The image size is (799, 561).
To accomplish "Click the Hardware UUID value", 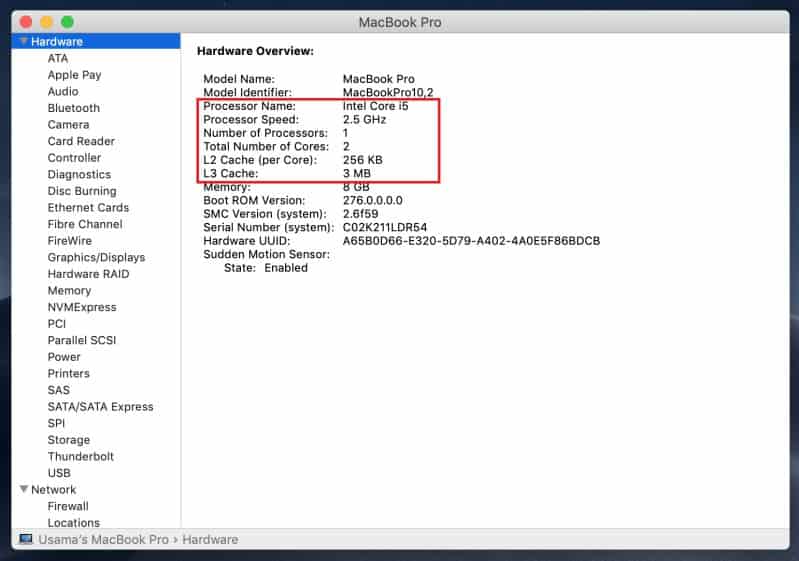I will (x=471, y=241).
